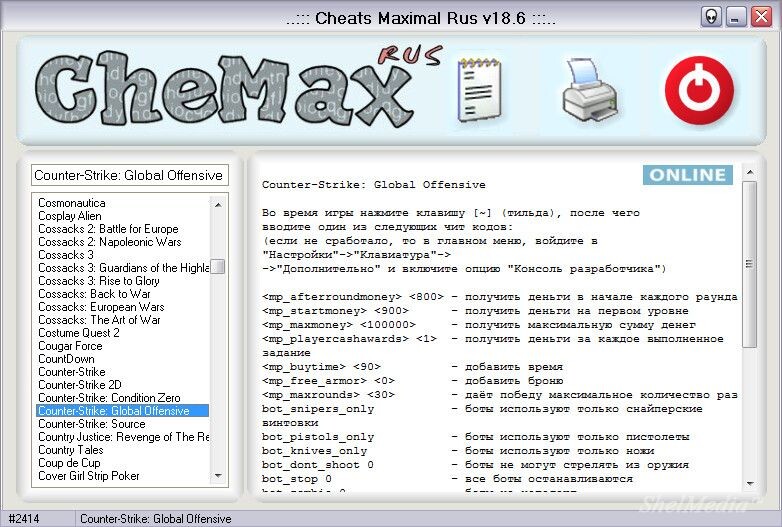This screenshot has width=782, height=527.
Task: Click the bot_dont_shoot 0 cheat line
Action: click(475, 464)
